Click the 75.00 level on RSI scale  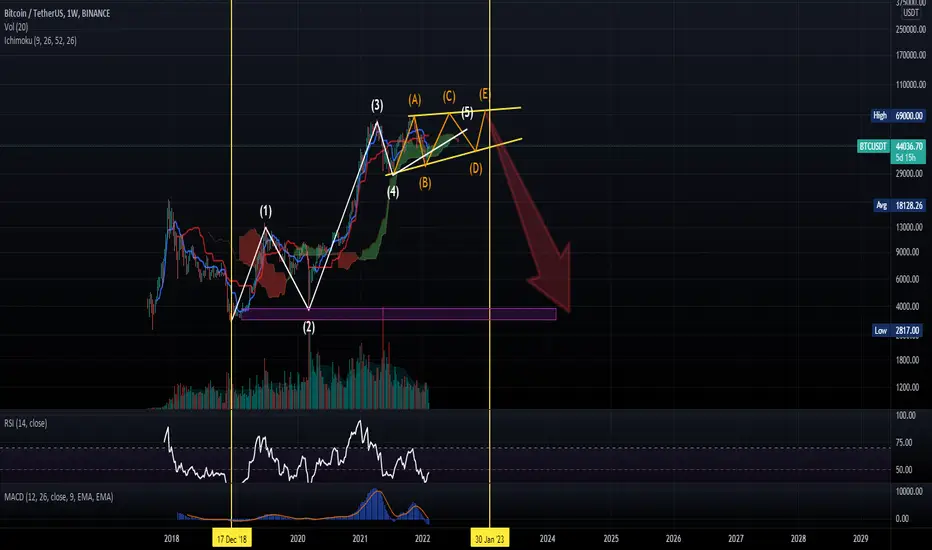[x=904, y=442]
